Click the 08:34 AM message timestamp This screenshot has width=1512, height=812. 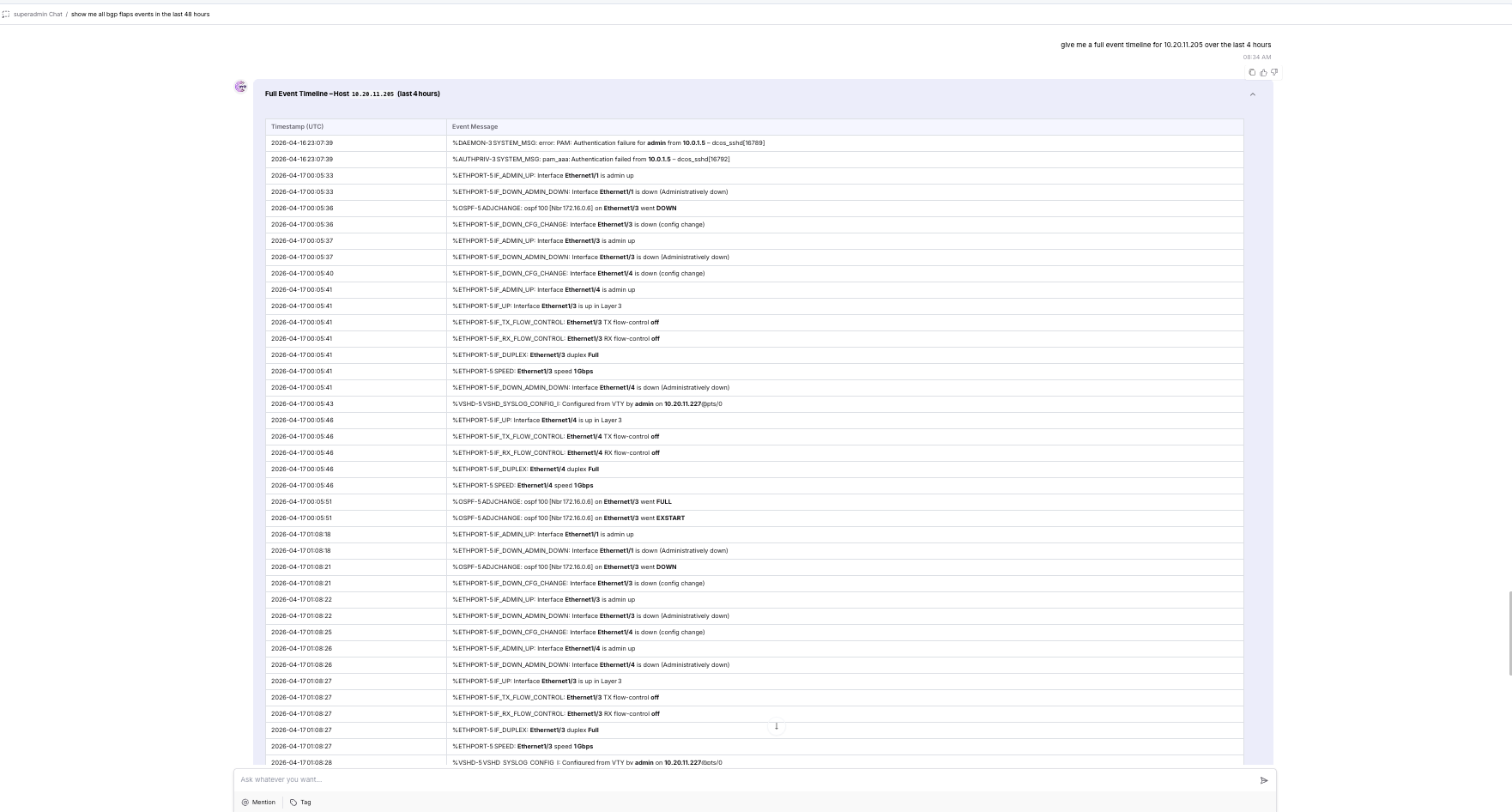point(1256,58)
